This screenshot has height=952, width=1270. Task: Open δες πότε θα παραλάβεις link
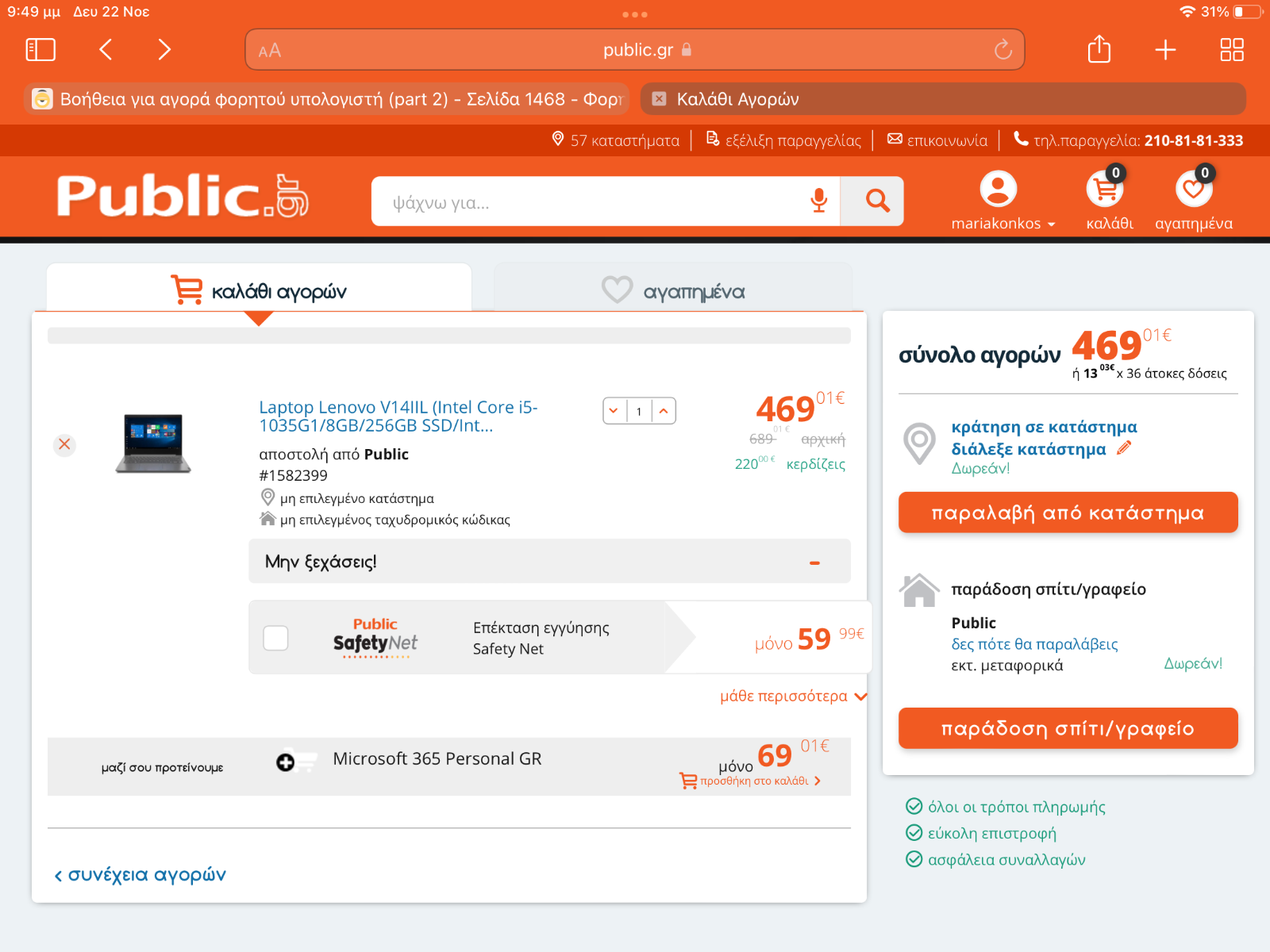[1034, 644]
